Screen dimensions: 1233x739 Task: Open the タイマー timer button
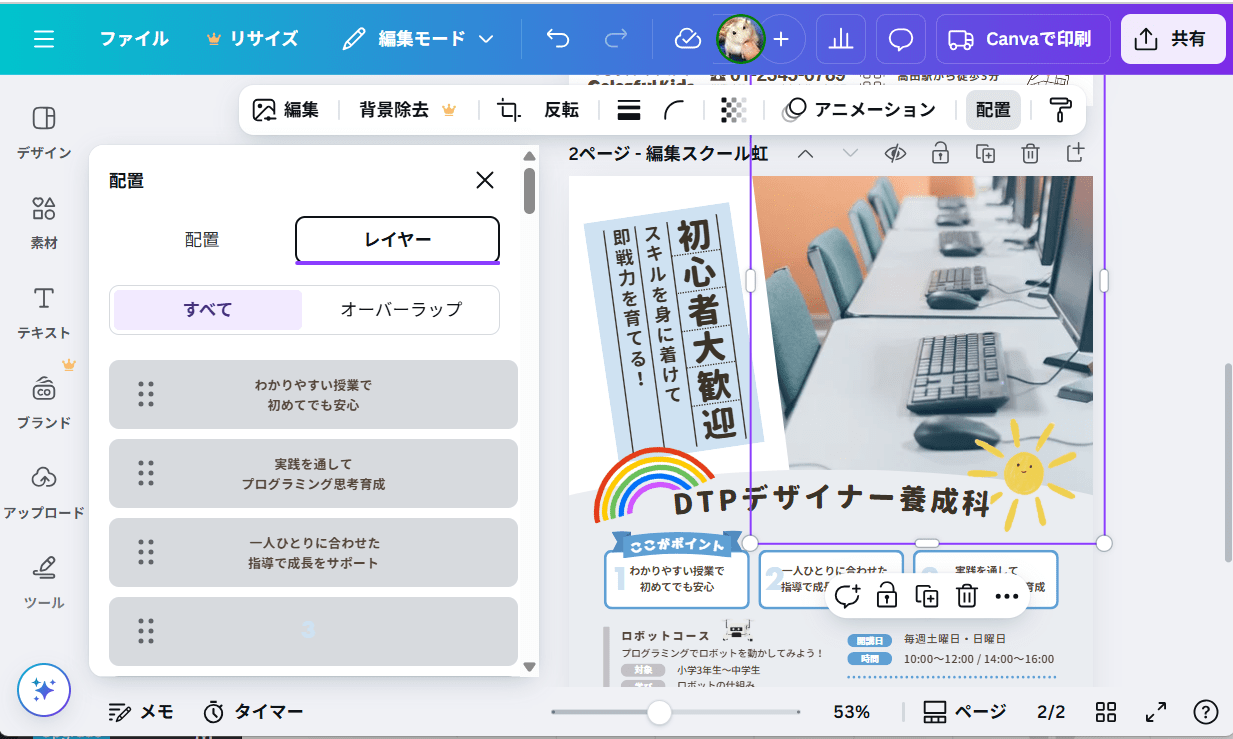(x=253, y=712)
